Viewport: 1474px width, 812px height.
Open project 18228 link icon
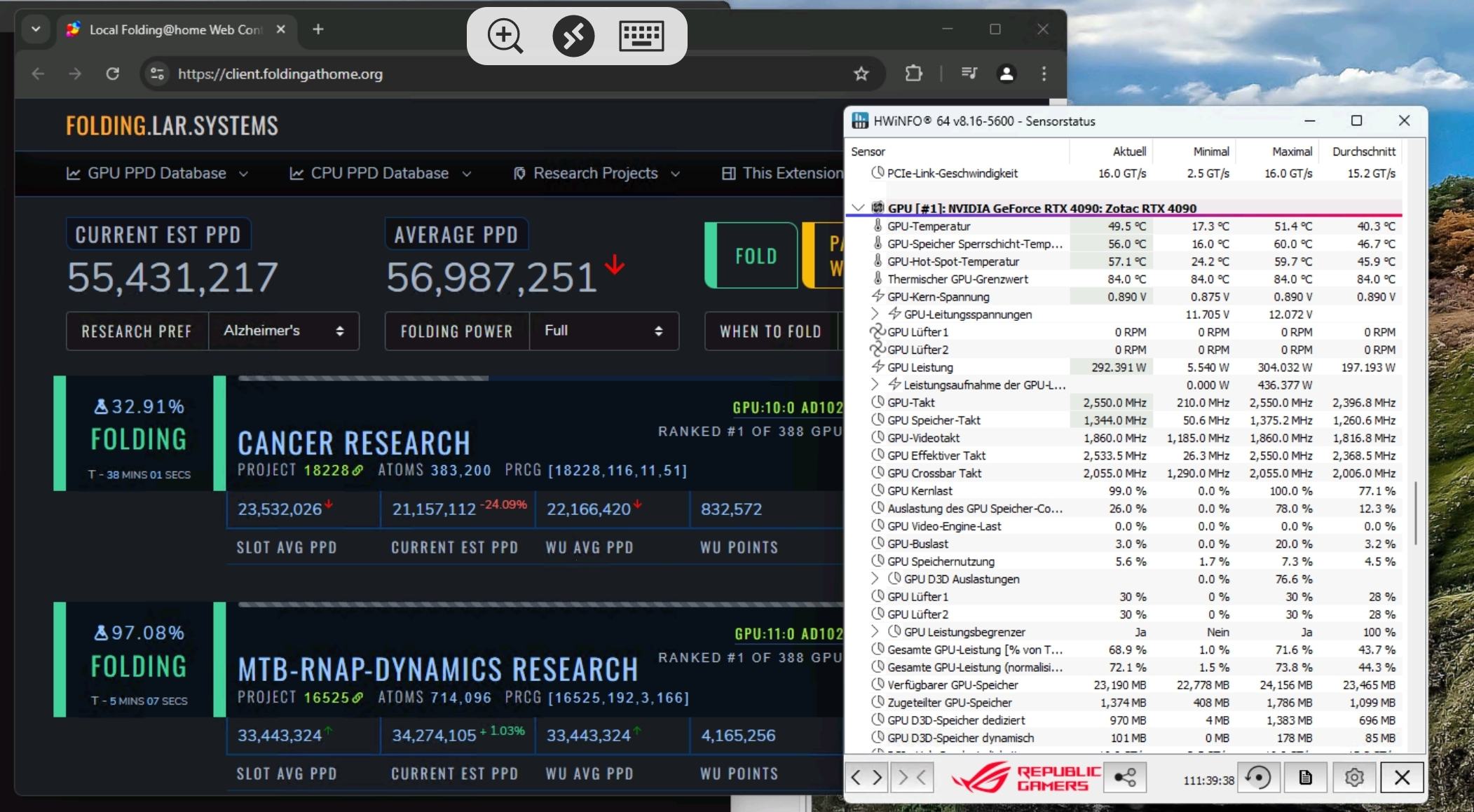[x=357, y=471]
